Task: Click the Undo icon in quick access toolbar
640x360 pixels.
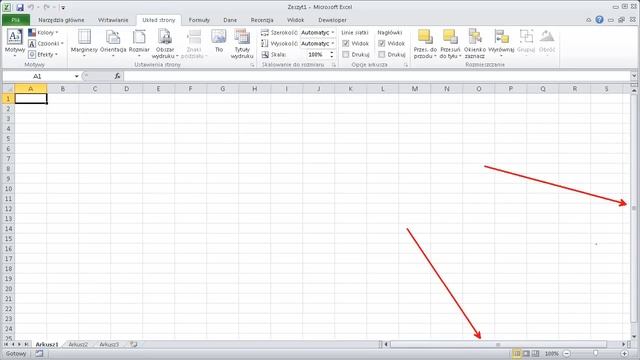Action: [31, 7]
